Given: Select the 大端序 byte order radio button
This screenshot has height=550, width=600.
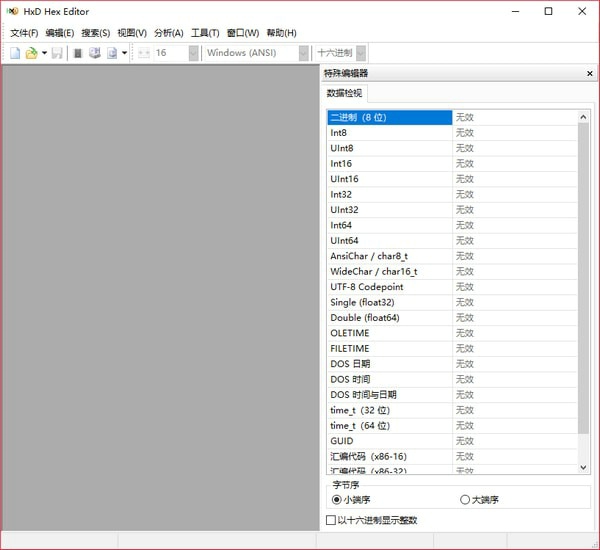Looking at the screenshot, I should click(x=465, y=499).
